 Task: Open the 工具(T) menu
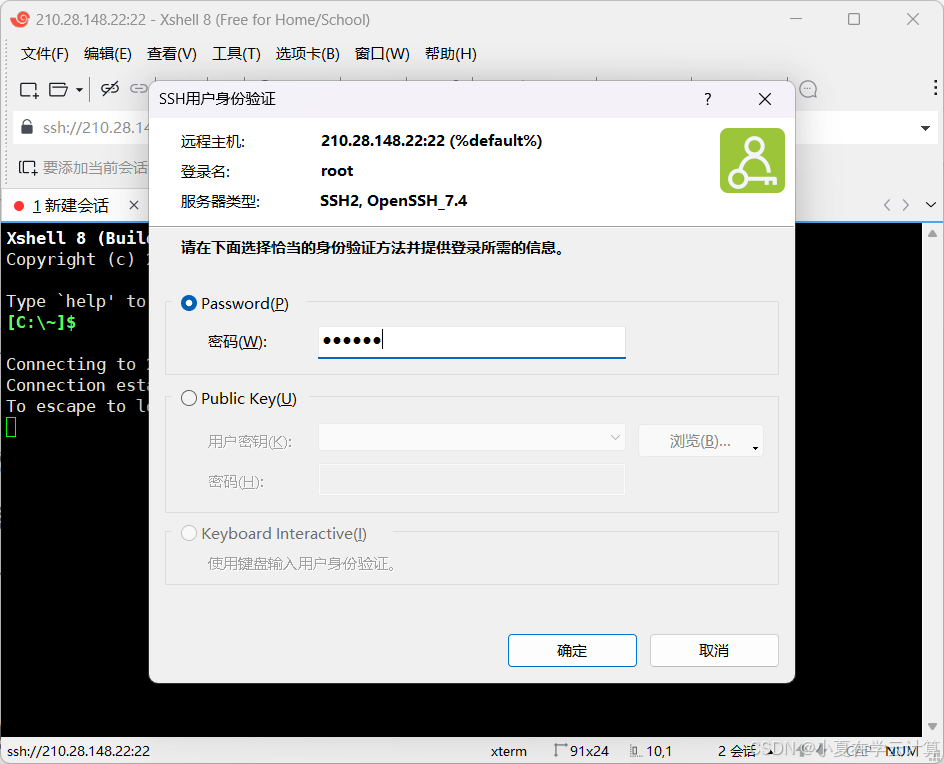pos(236,54)
